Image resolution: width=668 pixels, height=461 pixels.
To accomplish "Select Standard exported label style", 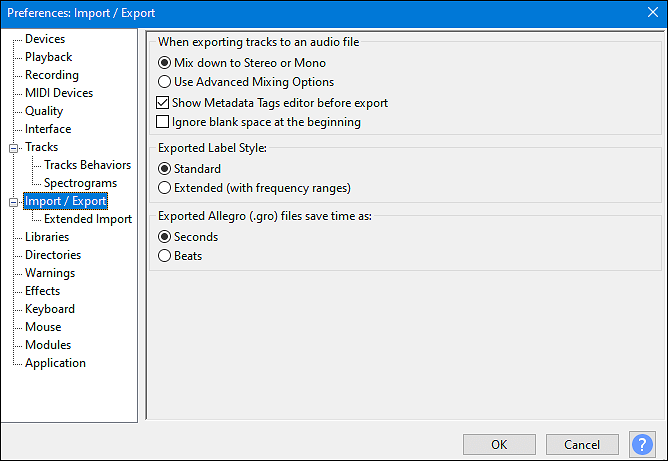I will (164, 169).
